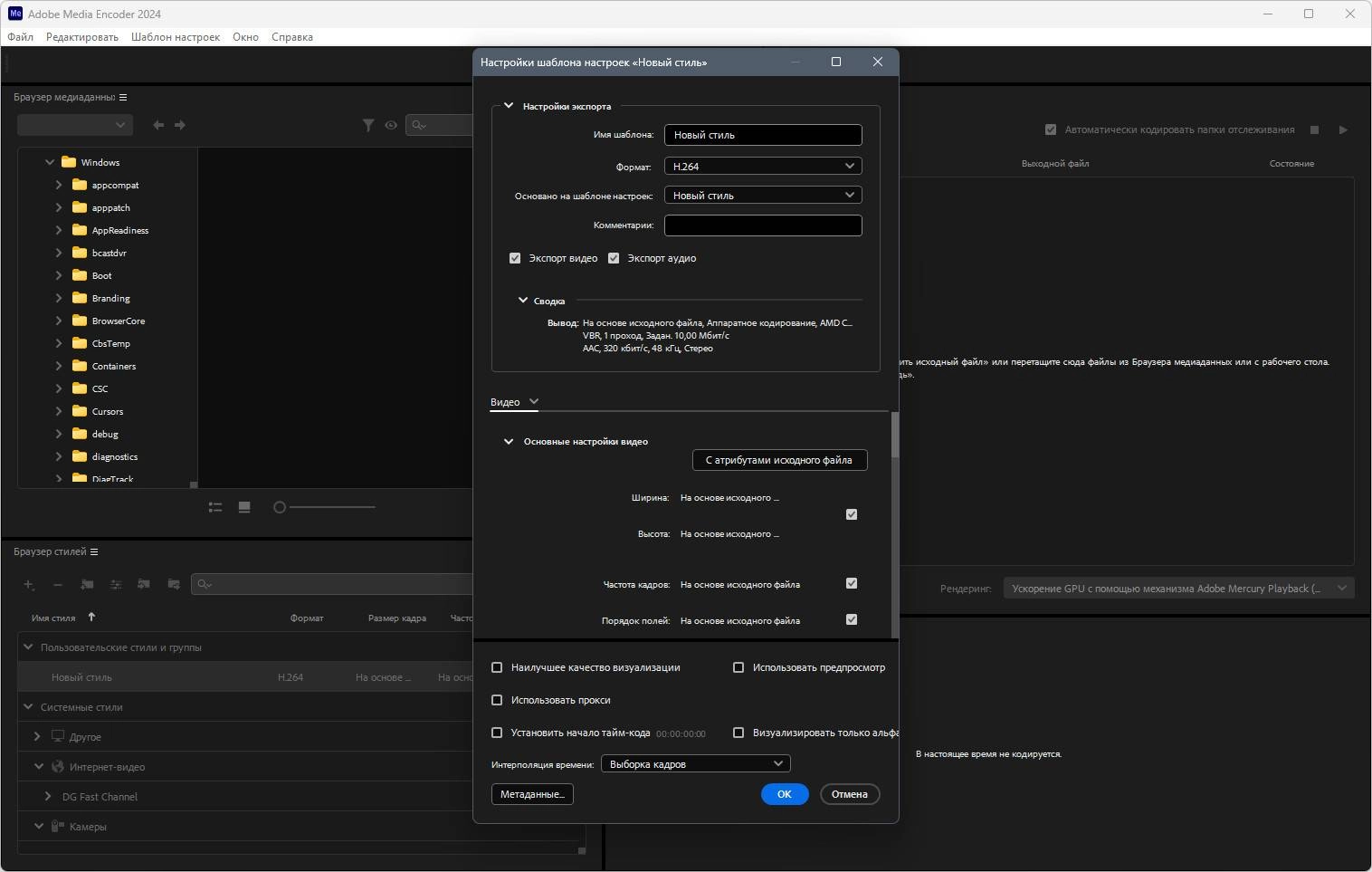Click the stop queue square icon
The height and width of the screenshot is (872, 1372).
point(1315,129)
